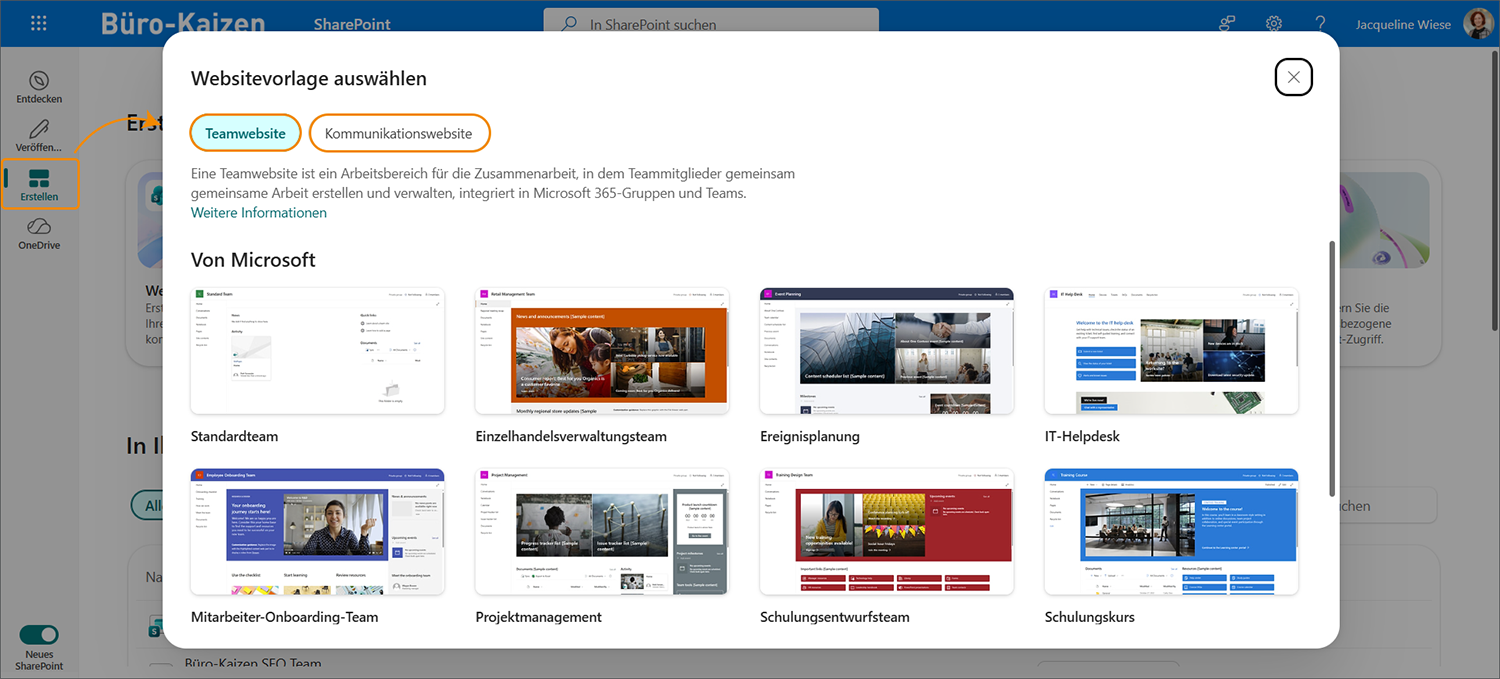Click the help question mark icon
Viewport: 1500px width, 679px height.
click(1320, 24)
